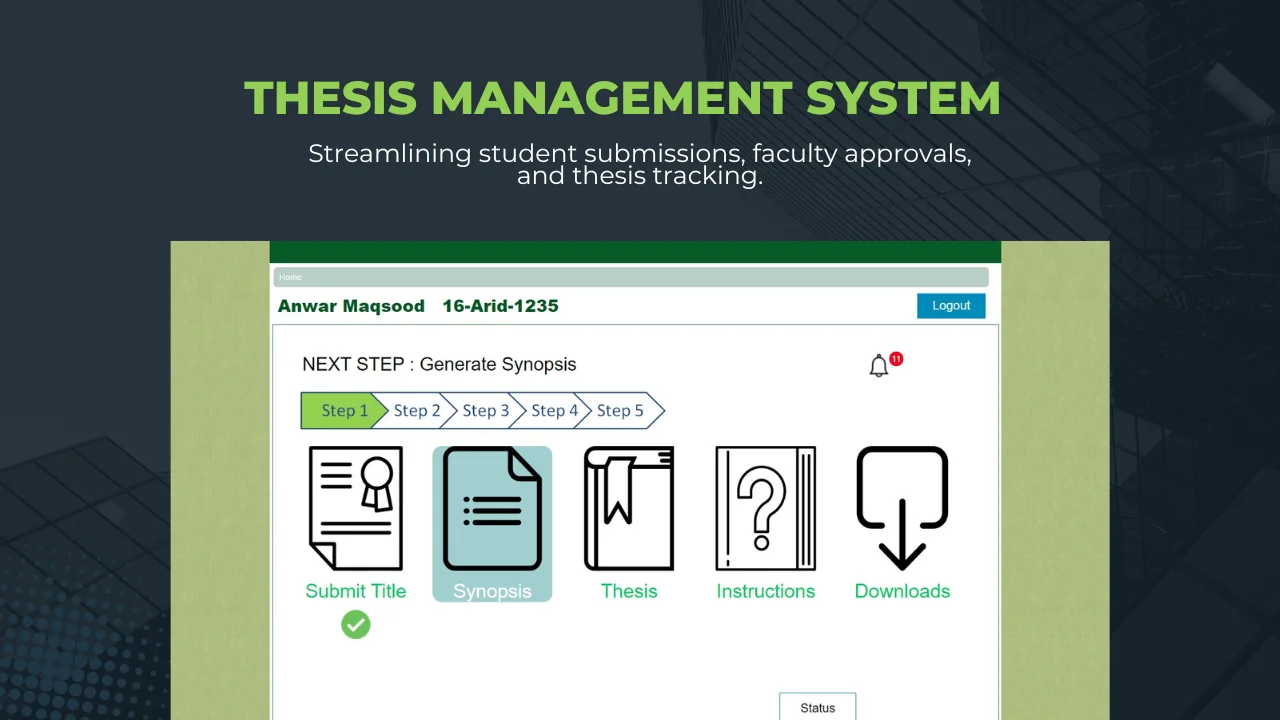Image resolution: width=1280 pixels, height=720 pixels.
Task: Click the Downloads arrow icon
Action: click(902, 508)
